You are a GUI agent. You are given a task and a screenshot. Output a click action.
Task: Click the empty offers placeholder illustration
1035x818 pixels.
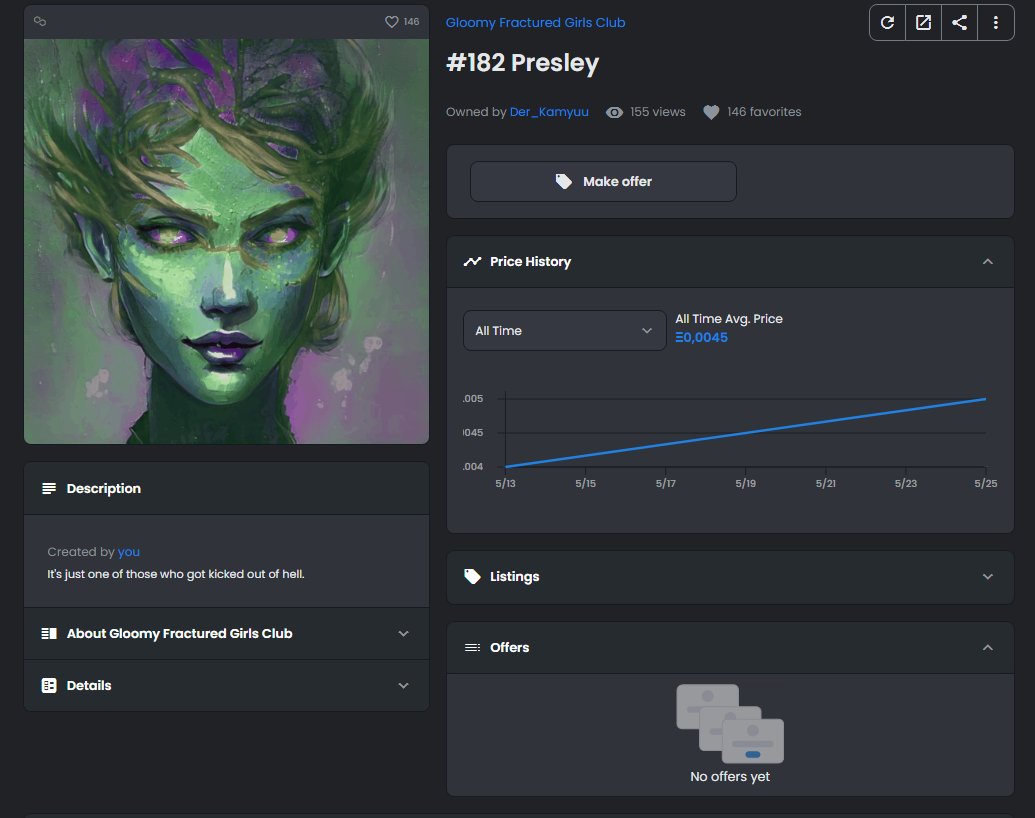pyautogui.click(x=730, y=724)
